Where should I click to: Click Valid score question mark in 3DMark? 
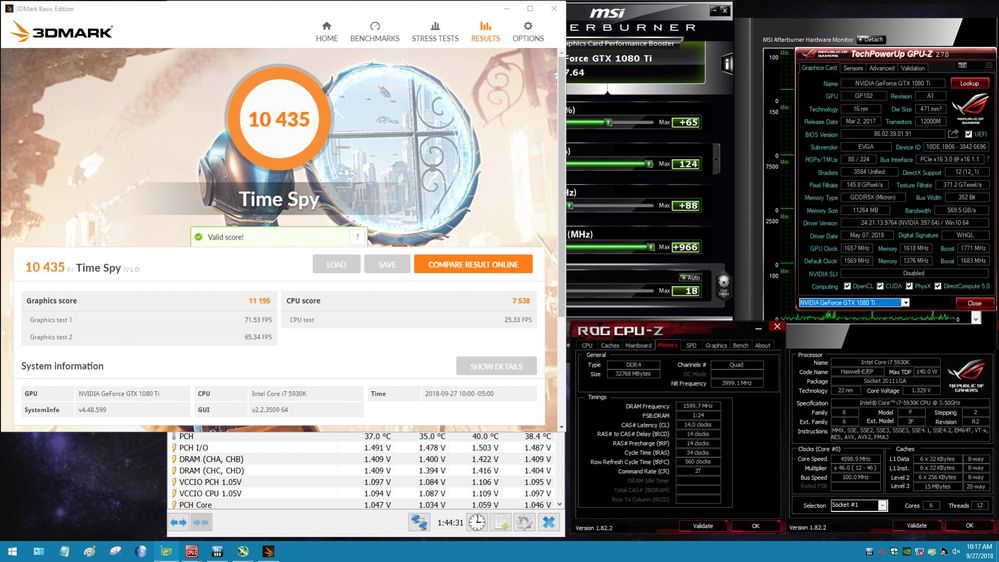click(357, 237)
